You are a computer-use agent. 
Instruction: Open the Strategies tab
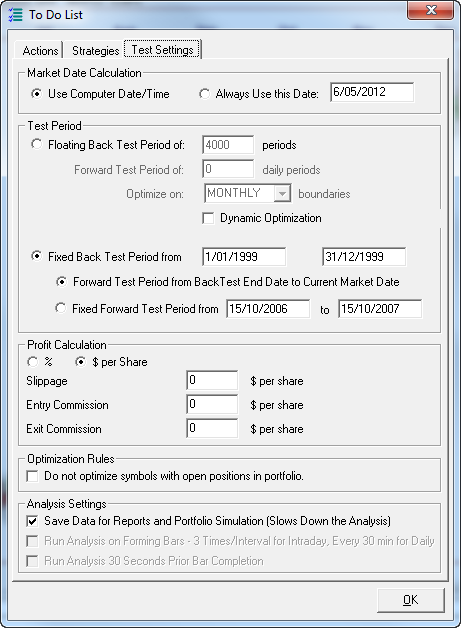tap(95, 50)
